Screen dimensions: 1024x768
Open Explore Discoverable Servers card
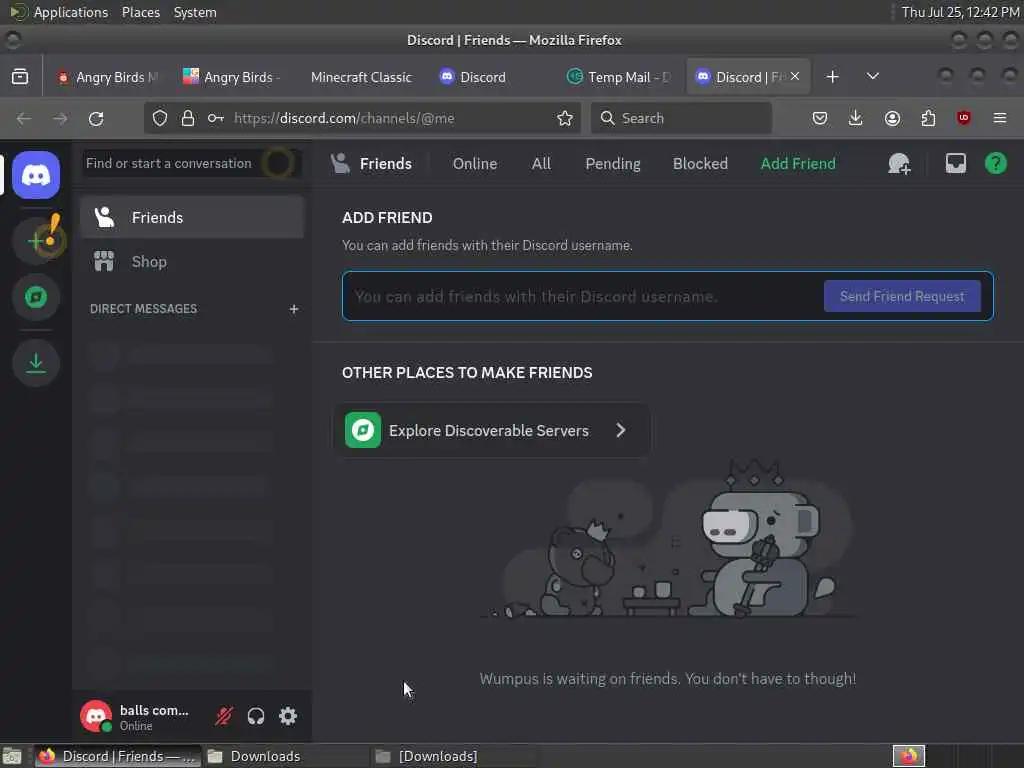coord(491,430)
